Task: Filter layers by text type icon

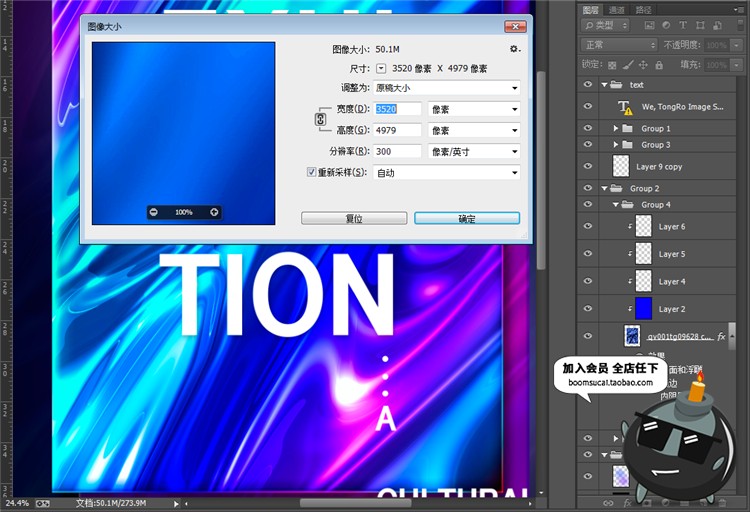Action: pyautogui.click(x=685, y=26)
